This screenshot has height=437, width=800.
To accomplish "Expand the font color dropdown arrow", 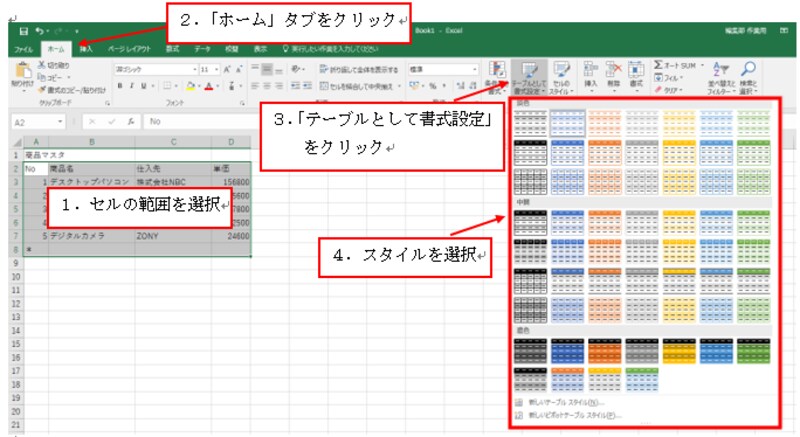I will pos(216,86).
